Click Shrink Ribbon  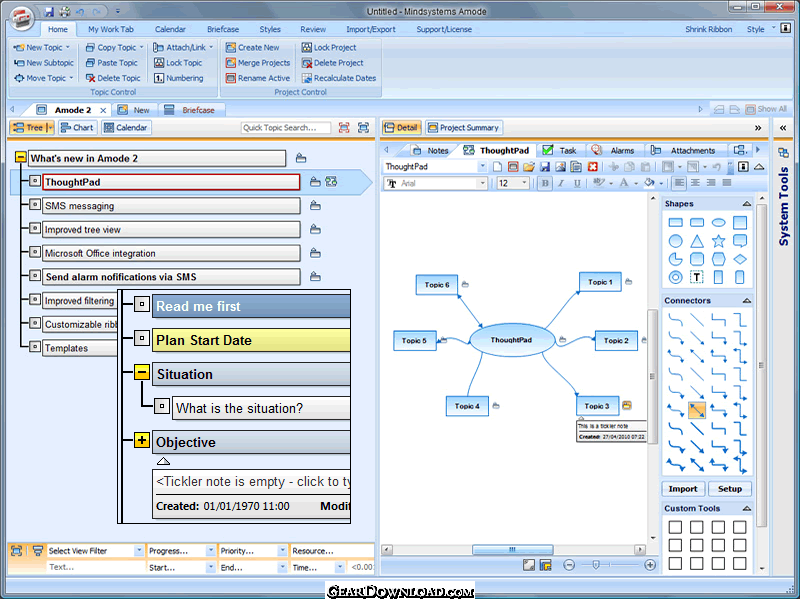tap(709, 29)
